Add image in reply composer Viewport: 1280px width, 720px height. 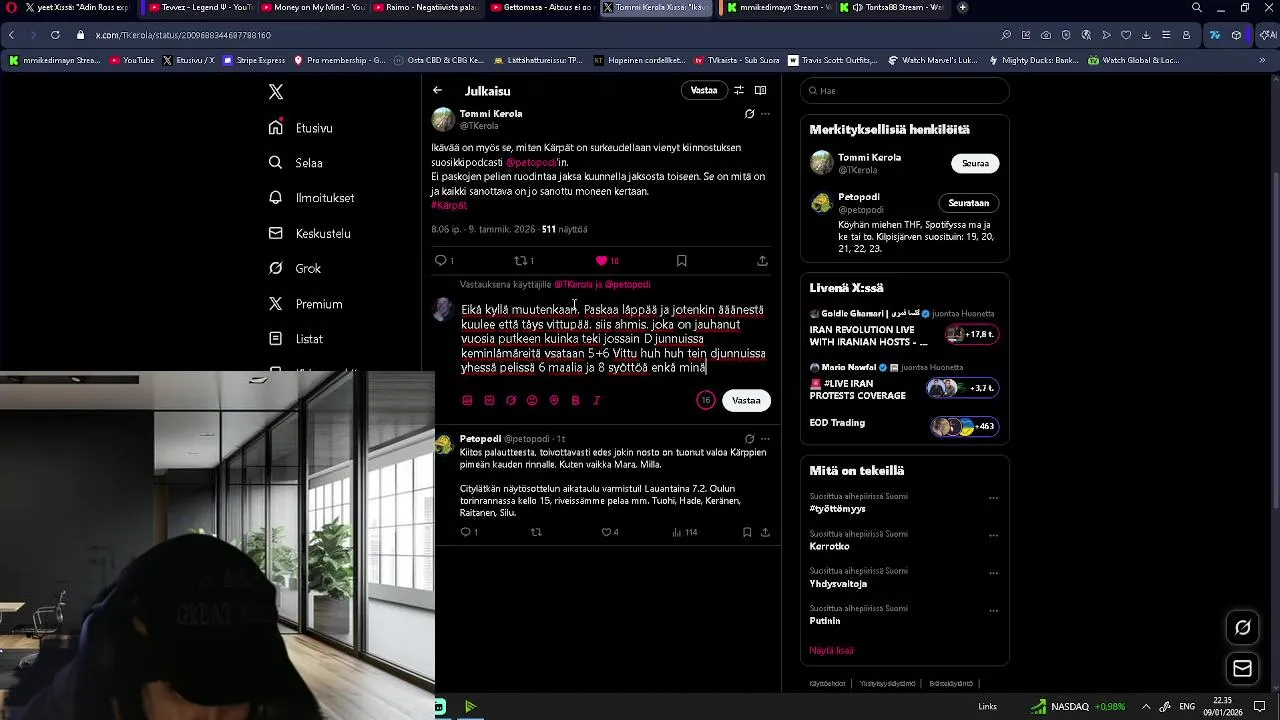[467, 400]
